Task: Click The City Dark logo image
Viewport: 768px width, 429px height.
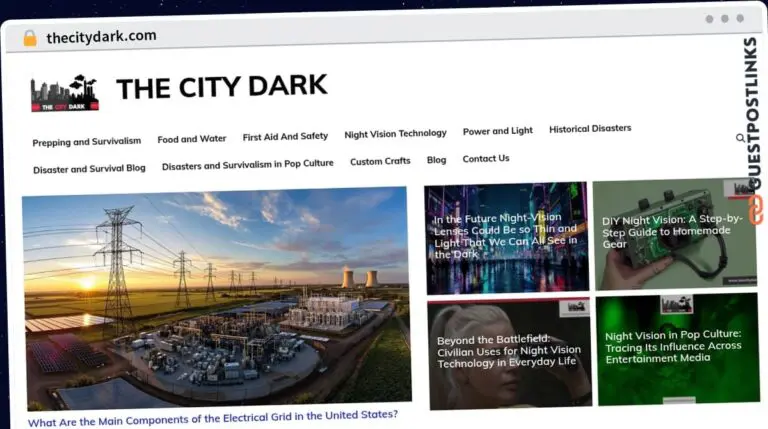Action: (x=65, y=92)
